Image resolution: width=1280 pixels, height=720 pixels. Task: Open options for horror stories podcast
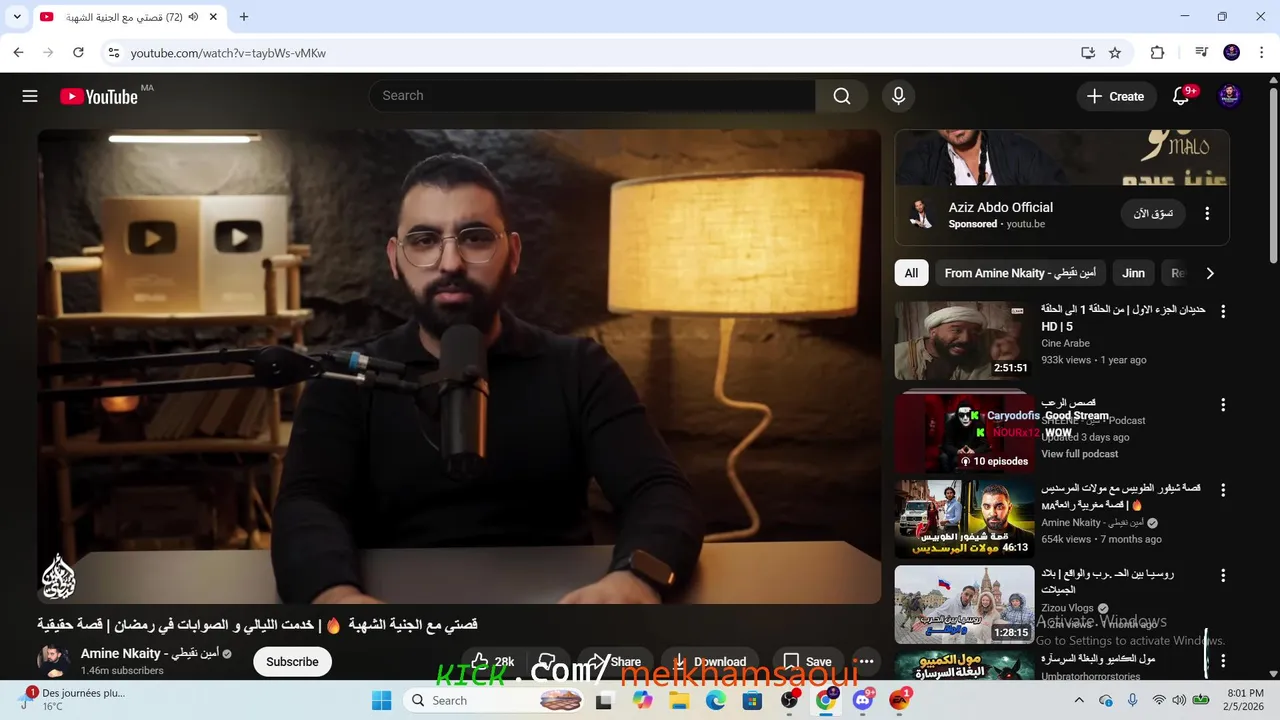[1222, 405]
